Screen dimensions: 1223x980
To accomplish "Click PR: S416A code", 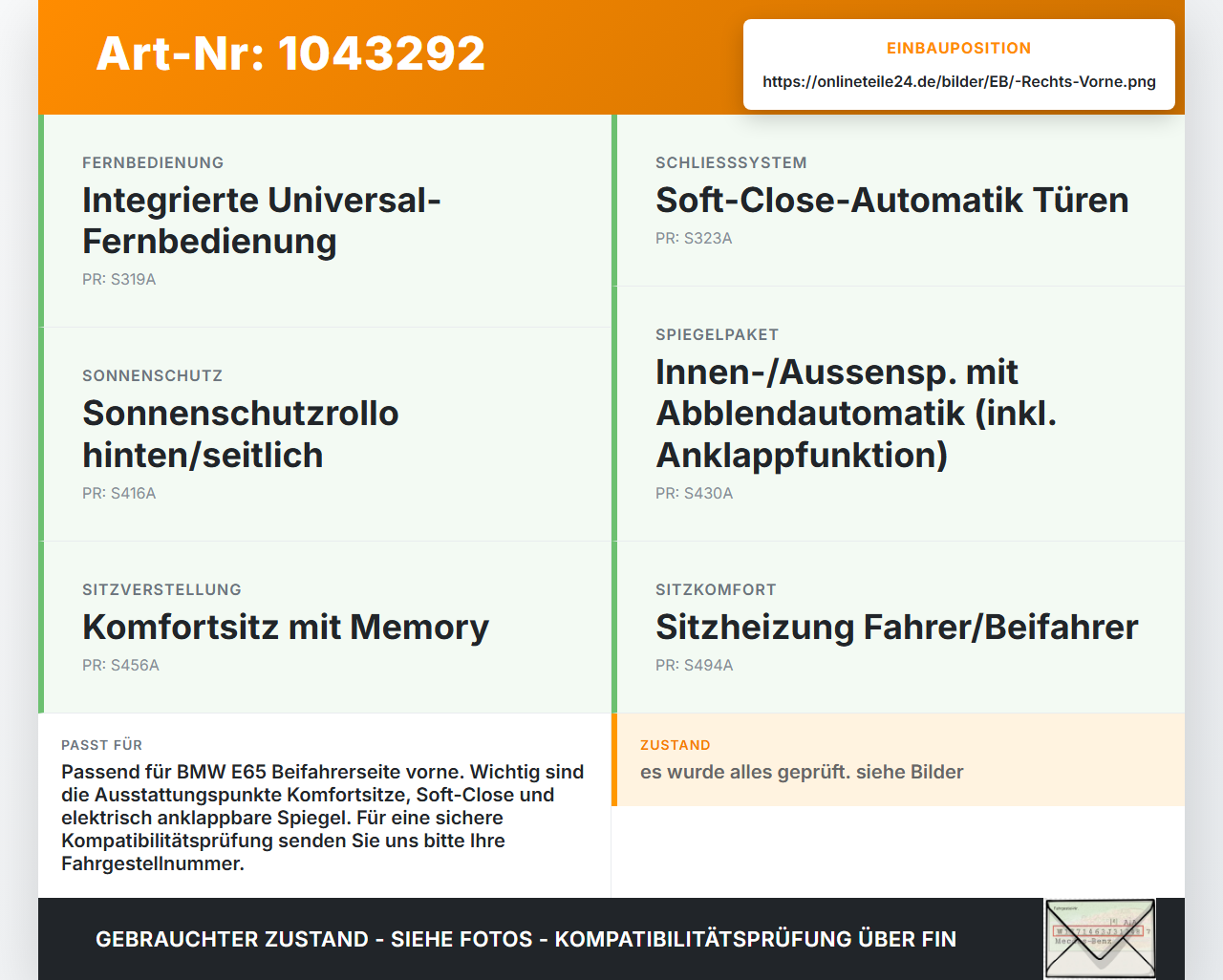I will 119,493.
